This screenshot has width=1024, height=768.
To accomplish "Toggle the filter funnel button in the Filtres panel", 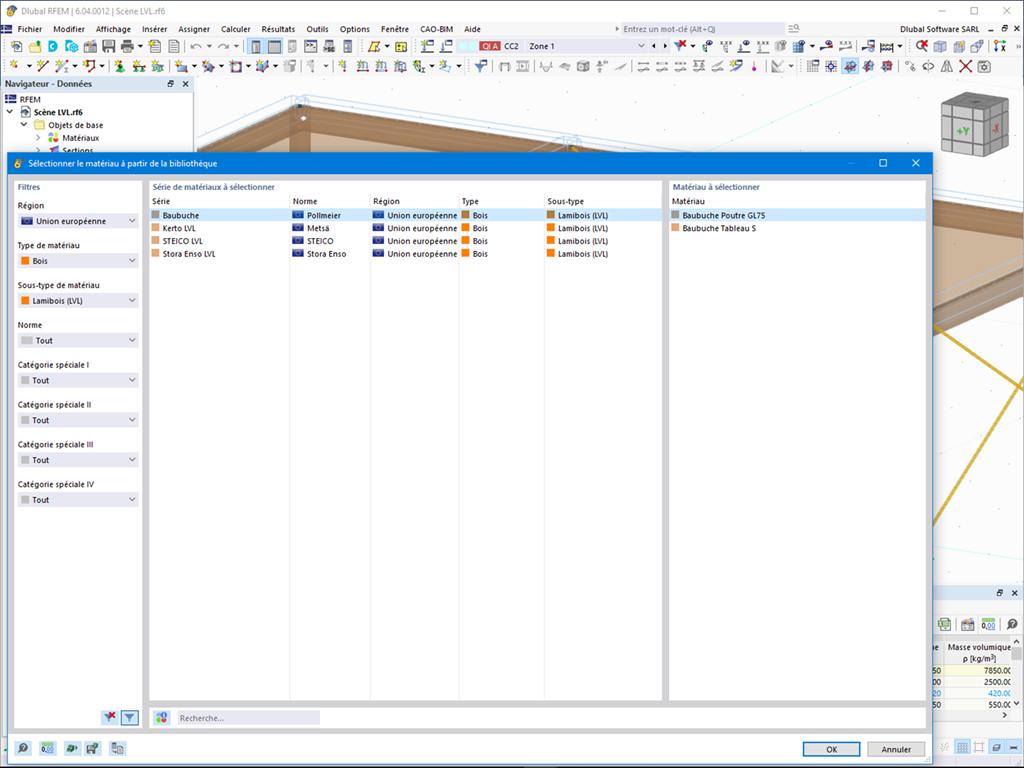I will (129, 718).
